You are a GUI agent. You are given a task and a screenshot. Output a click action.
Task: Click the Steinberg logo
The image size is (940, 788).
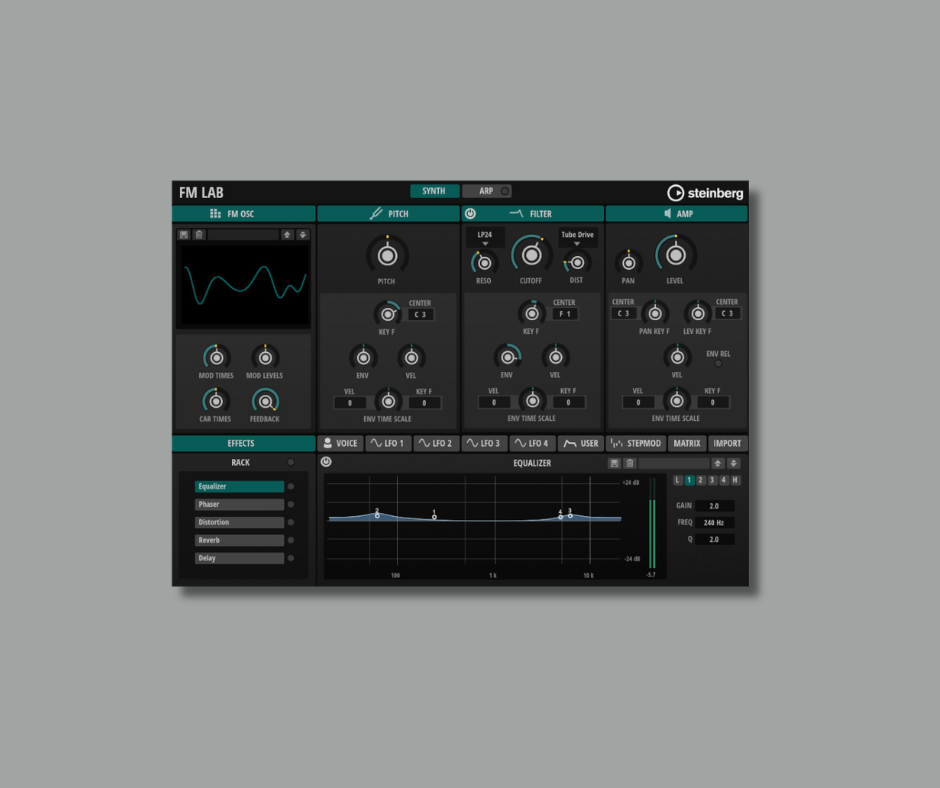(x=705, y=193)
